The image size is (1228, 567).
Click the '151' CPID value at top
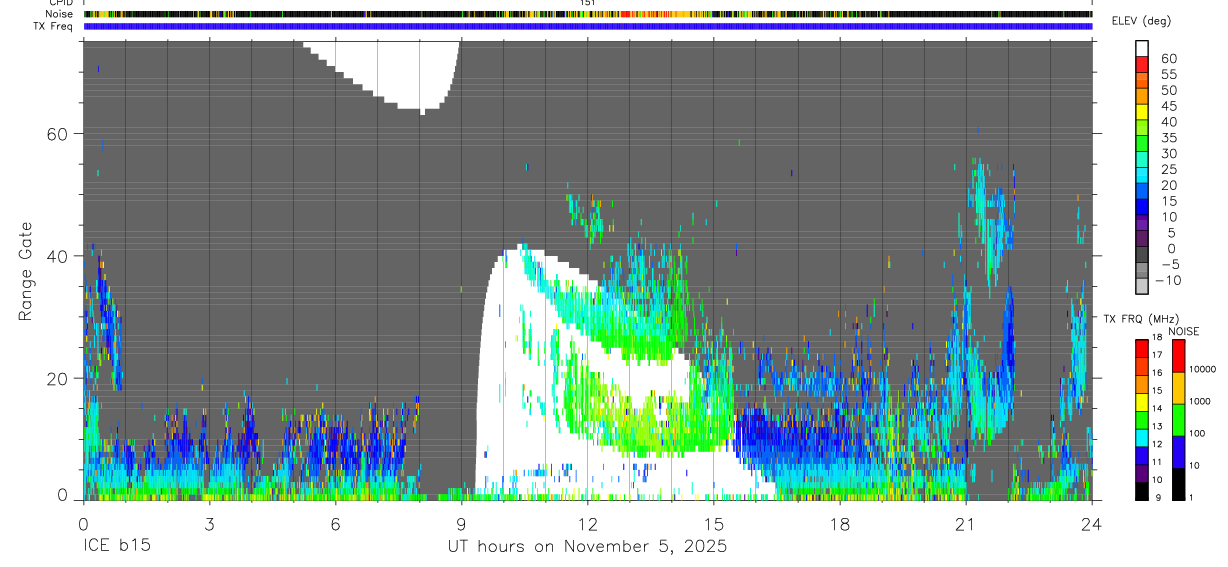pos(588,3)
